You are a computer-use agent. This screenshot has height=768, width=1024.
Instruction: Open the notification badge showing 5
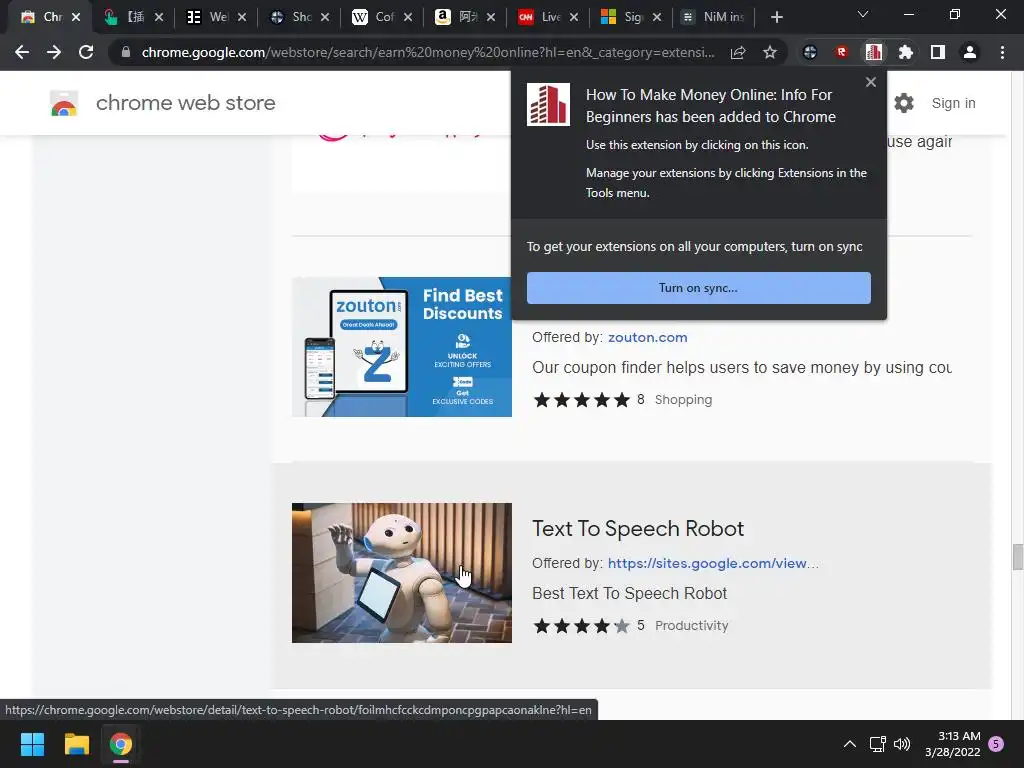996,744
